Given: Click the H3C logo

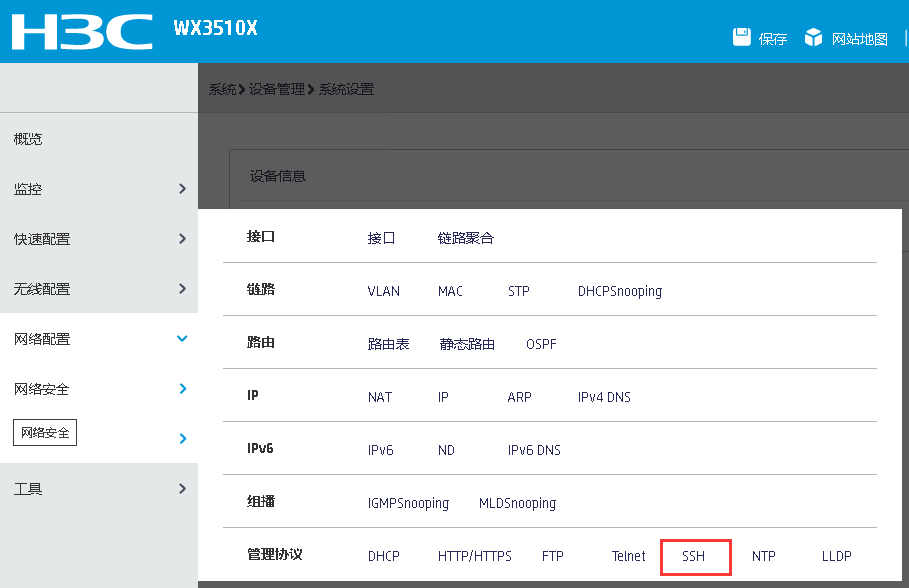Looking at the screenshot, I should coord(82,32).
